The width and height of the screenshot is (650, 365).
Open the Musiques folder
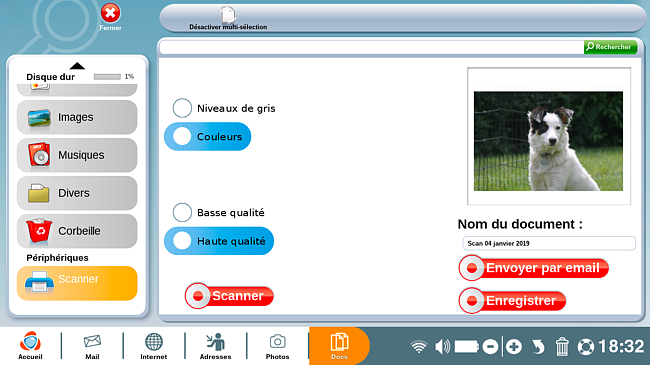77,155
